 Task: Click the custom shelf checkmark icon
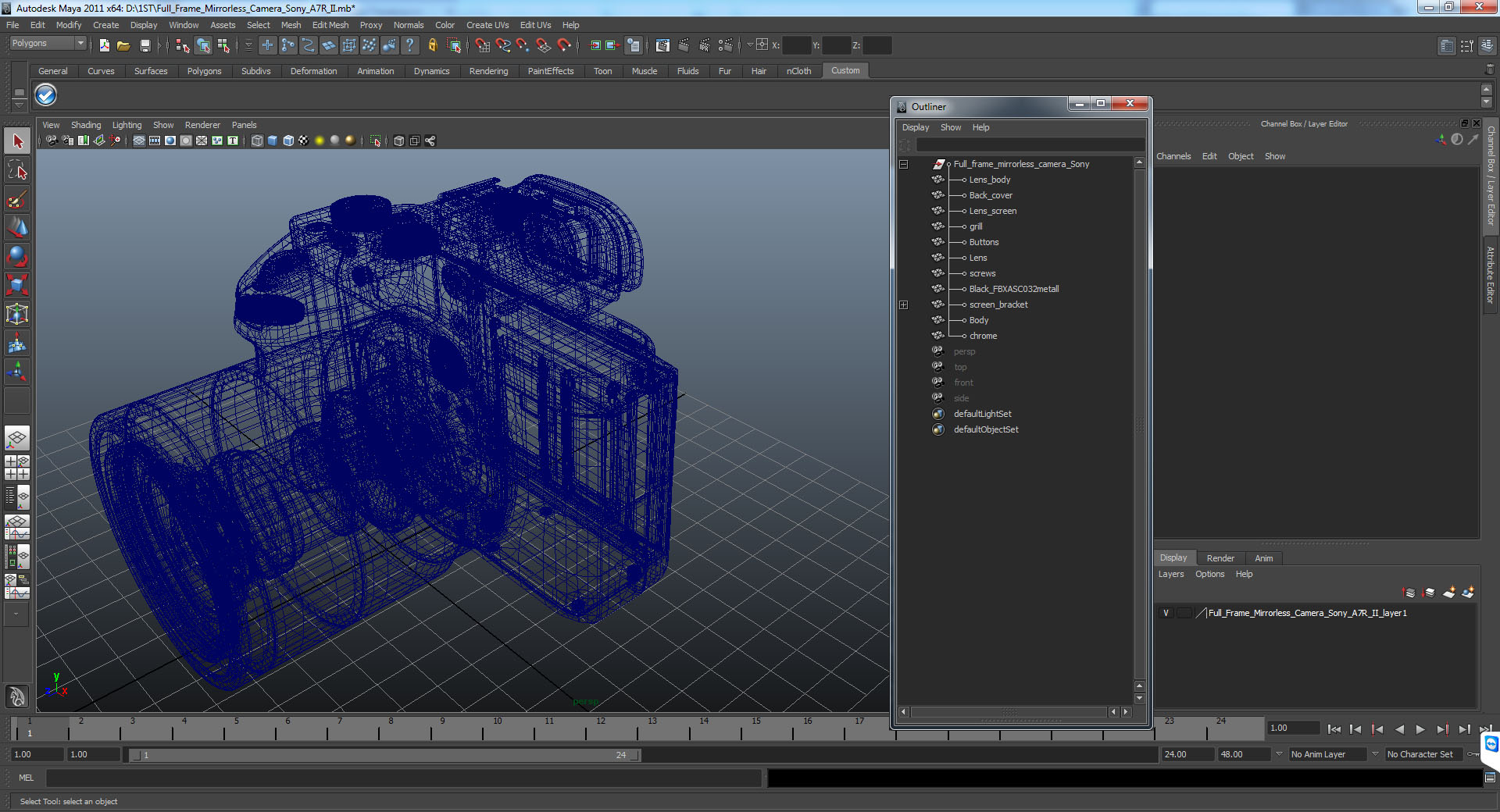click(x=46, y=95)
